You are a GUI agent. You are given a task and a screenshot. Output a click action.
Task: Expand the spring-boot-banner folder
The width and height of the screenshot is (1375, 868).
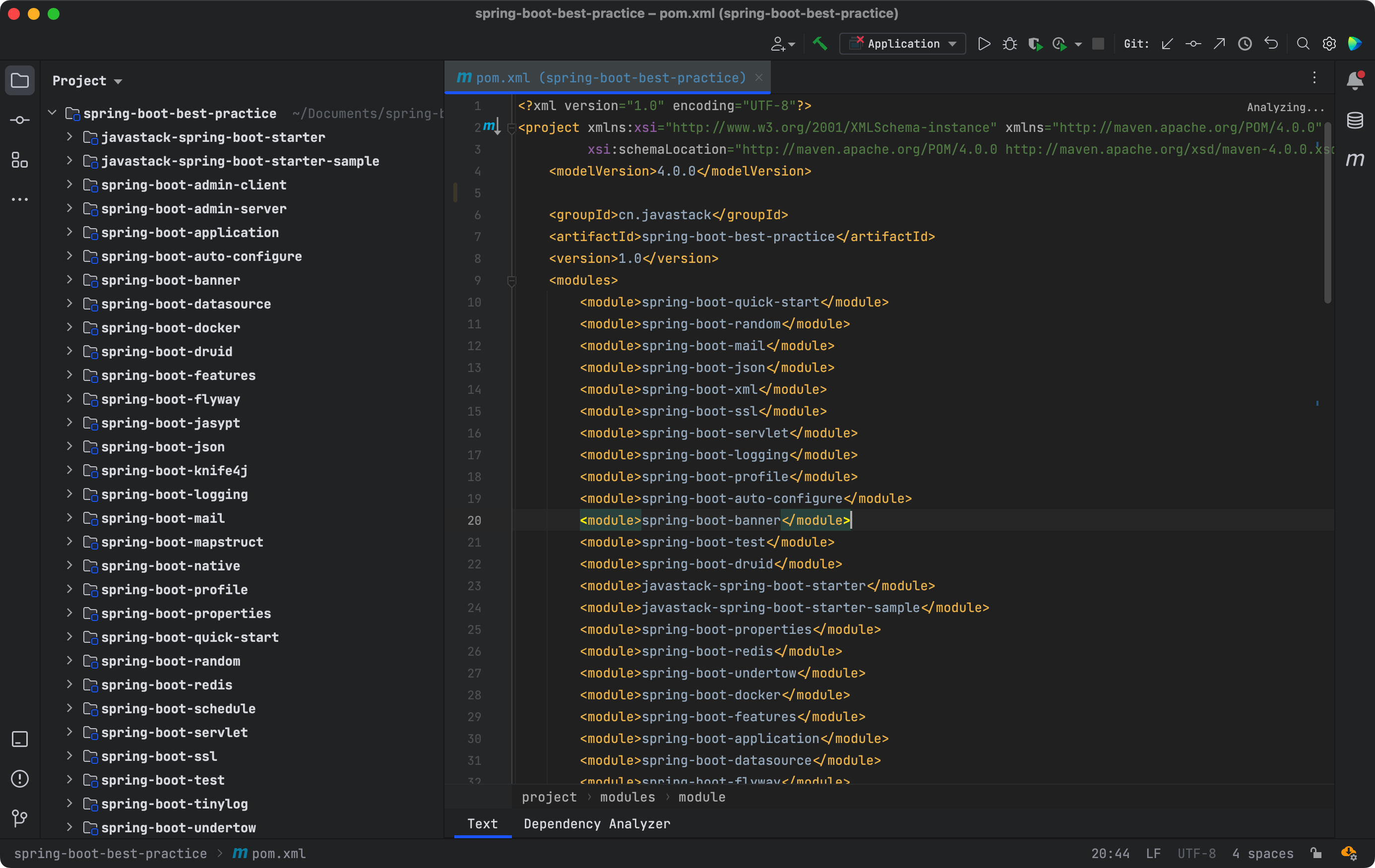pos(69,280)
